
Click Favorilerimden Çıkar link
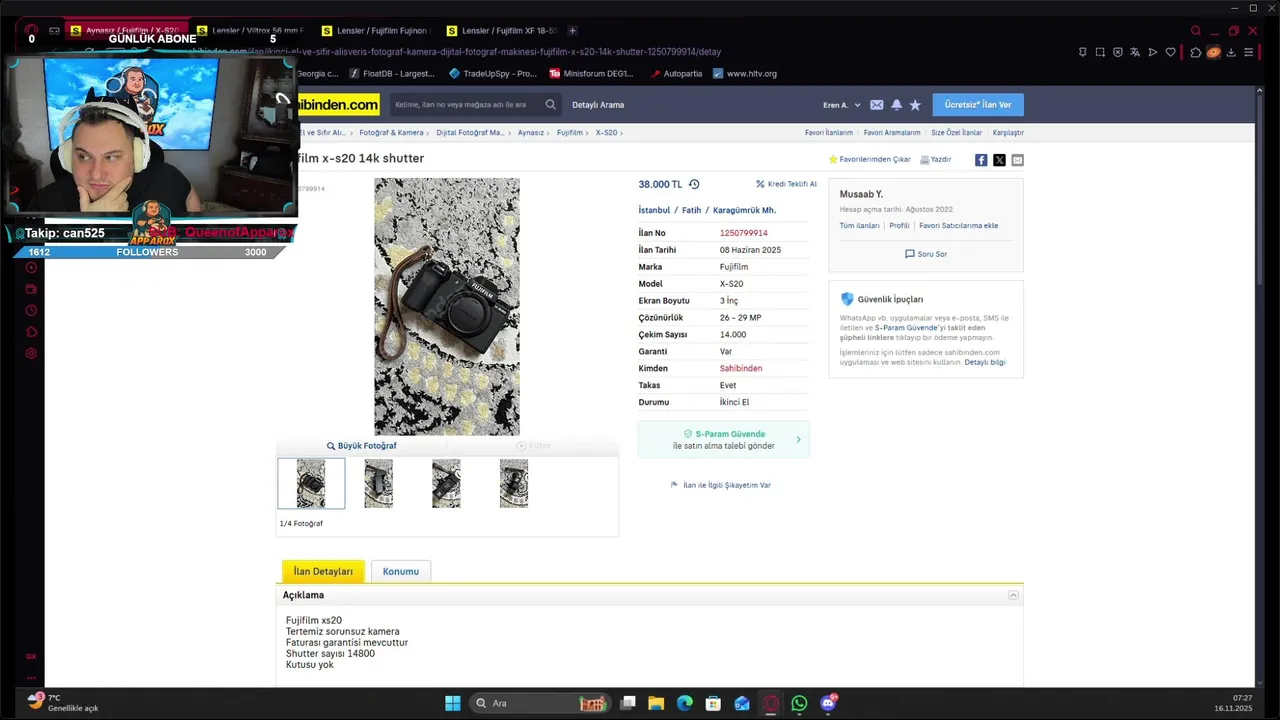pos(869,160)
